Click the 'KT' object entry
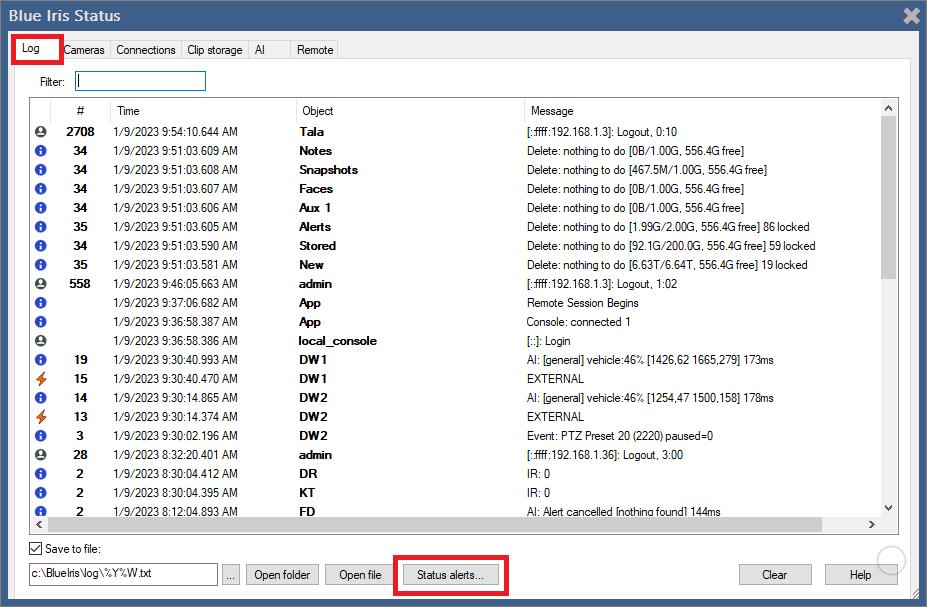This screenshot has height=607, width=927. coord(307,493)
